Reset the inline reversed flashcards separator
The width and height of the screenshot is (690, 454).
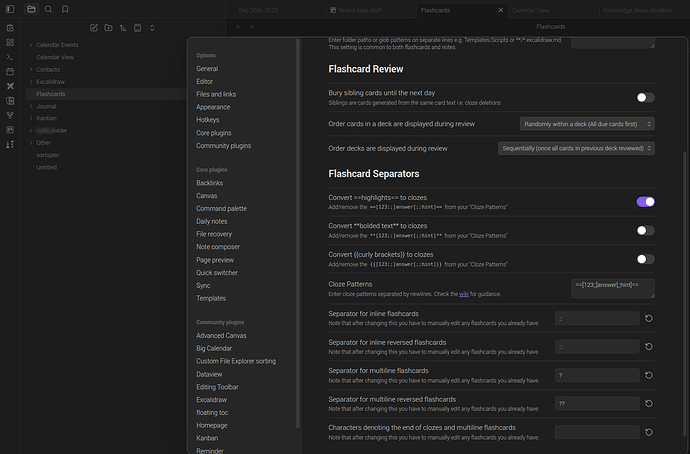point(649,347)
